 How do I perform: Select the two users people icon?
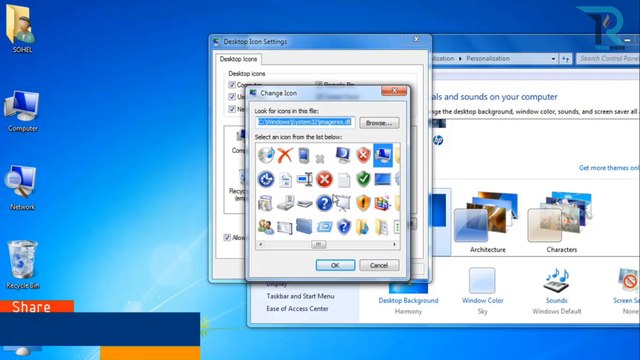coord(266,227)
